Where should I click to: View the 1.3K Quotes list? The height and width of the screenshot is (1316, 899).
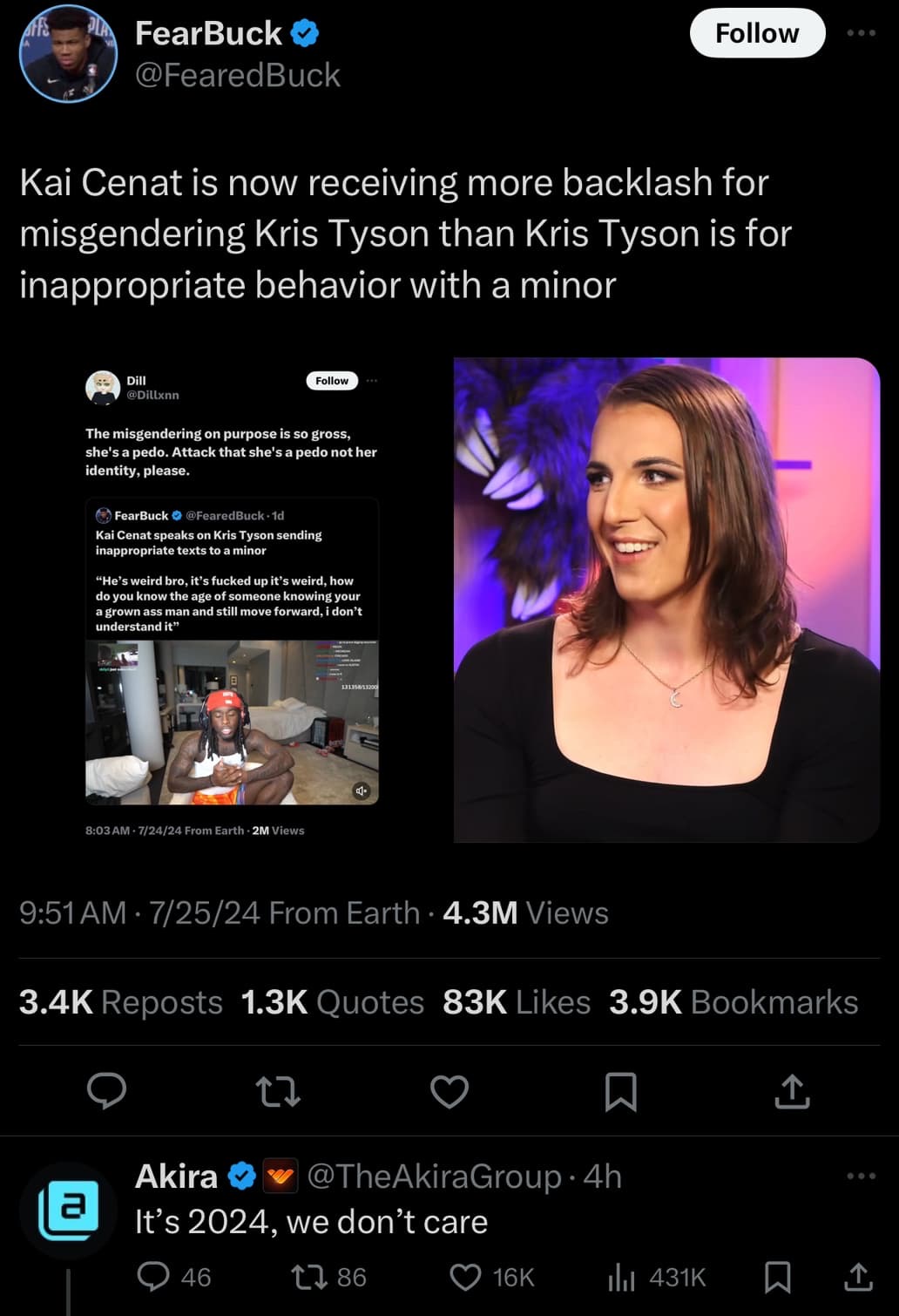(x=332, y=1002)
